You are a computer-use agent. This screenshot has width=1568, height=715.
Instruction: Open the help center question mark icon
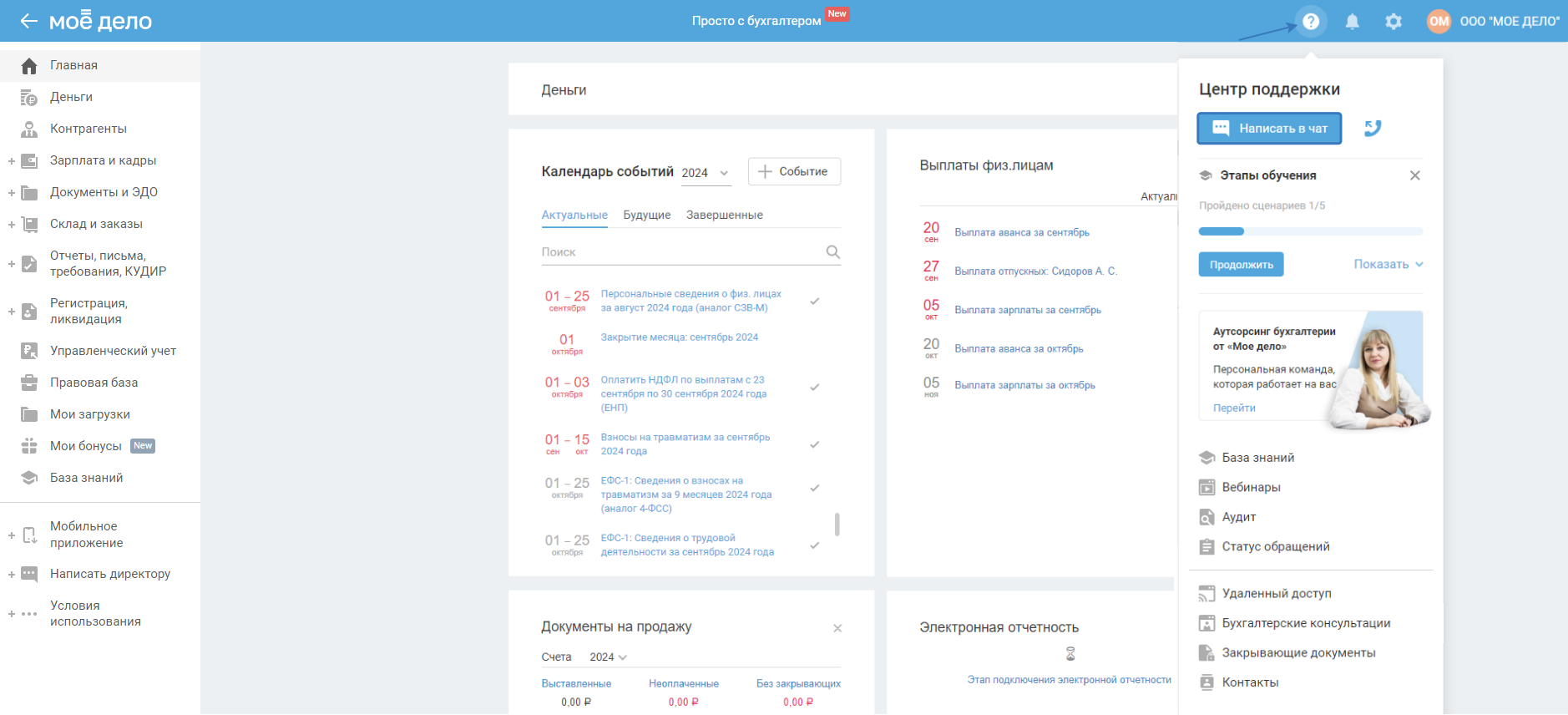pos(1311,21)
